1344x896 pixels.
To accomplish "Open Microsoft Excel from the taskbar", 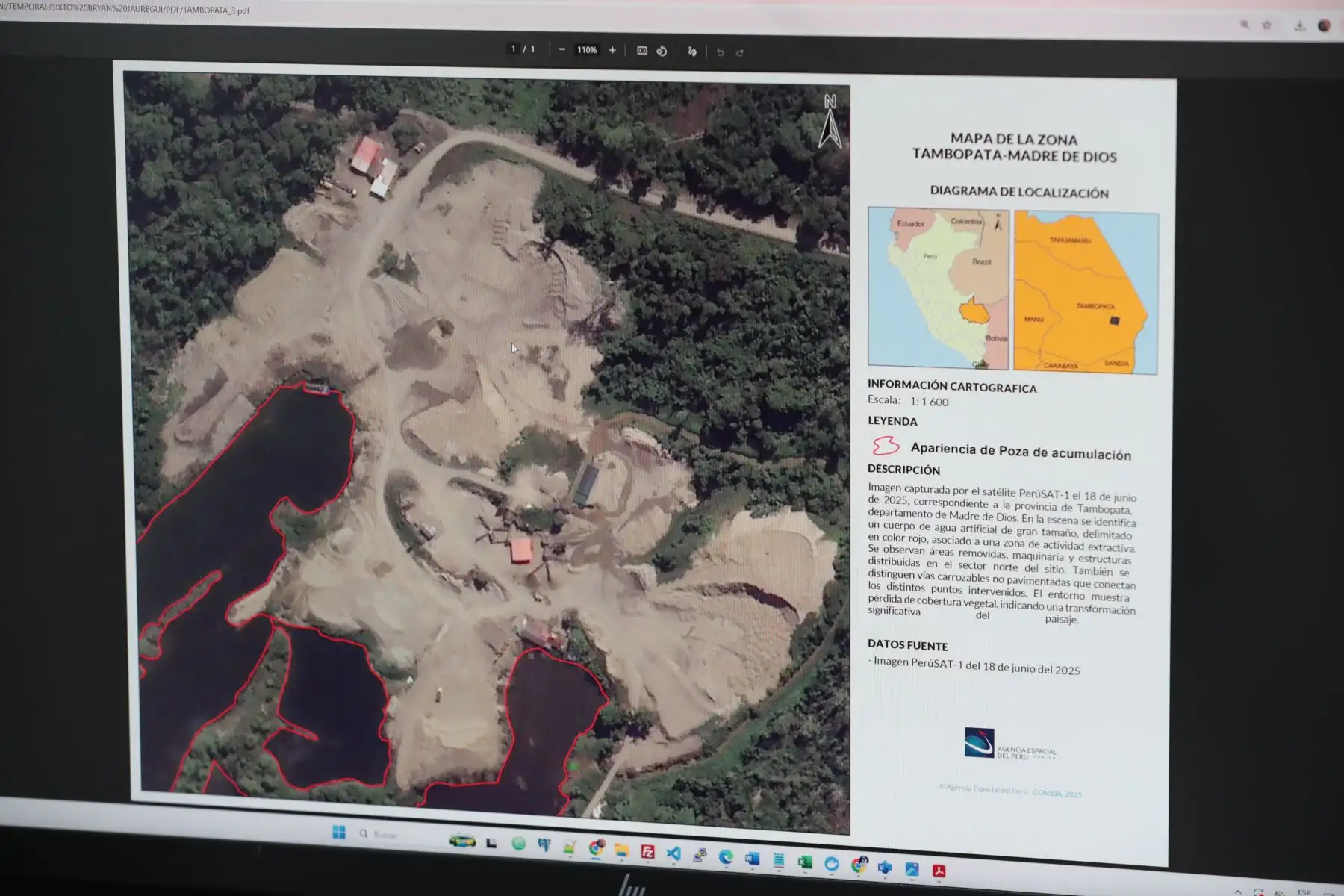I will pyautogui.click(x=804, y=862).
